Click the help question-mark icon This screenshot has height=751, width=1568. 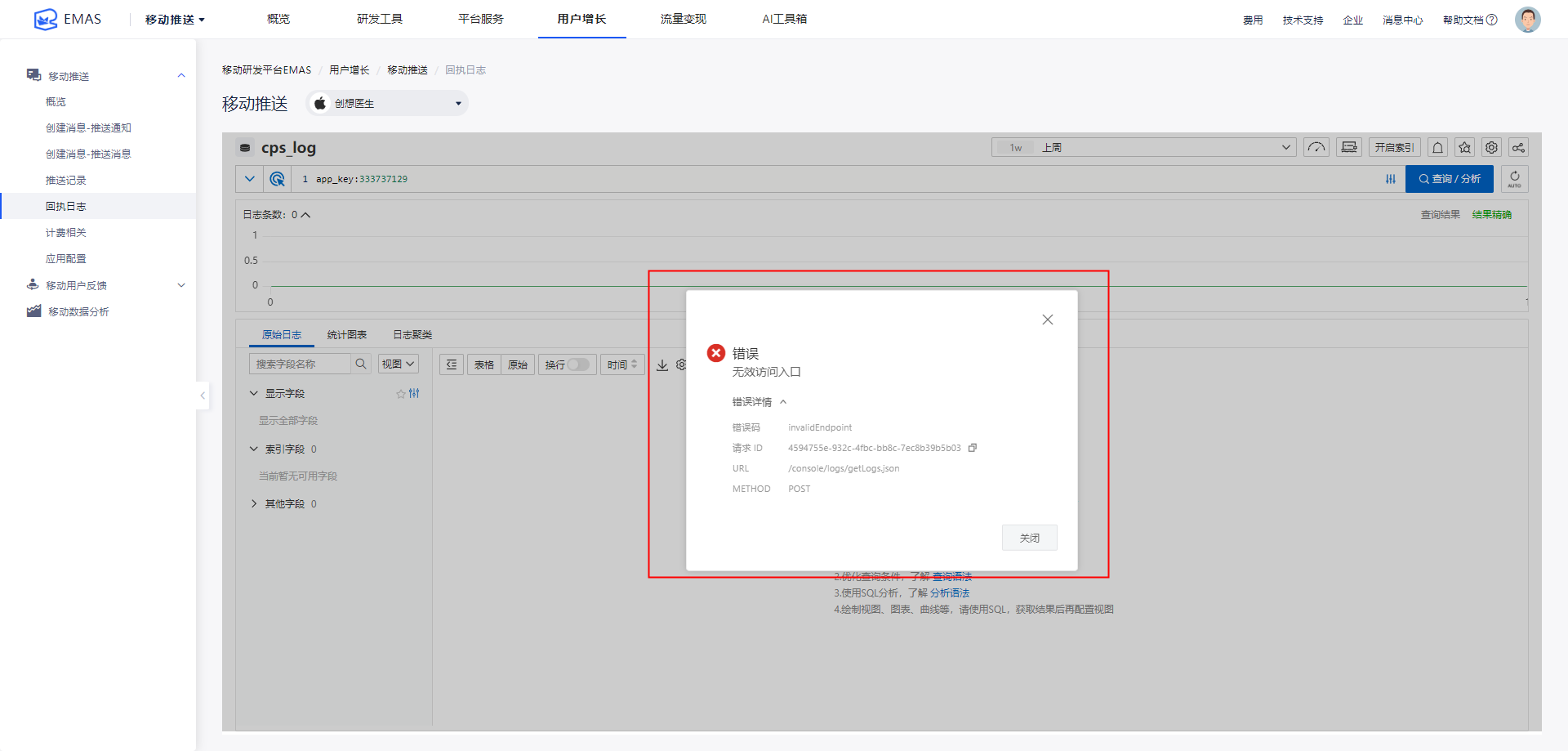[x=1492, y=20]
